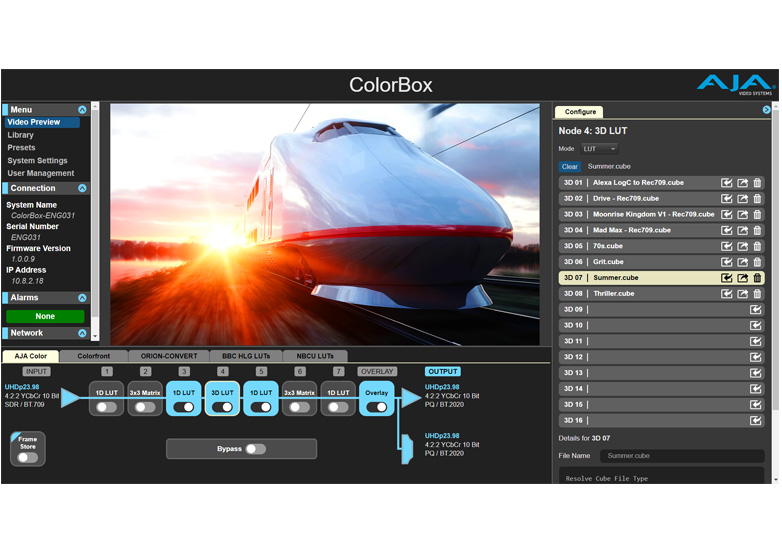Click the green None alarm indicator

[45, 316]
